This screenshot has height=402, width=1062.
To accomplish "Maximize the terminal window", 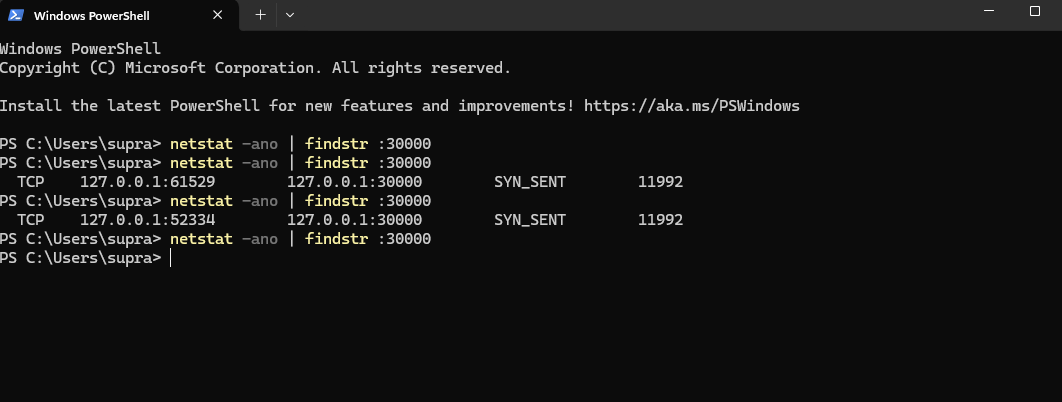I will (x=1035, y=11).
